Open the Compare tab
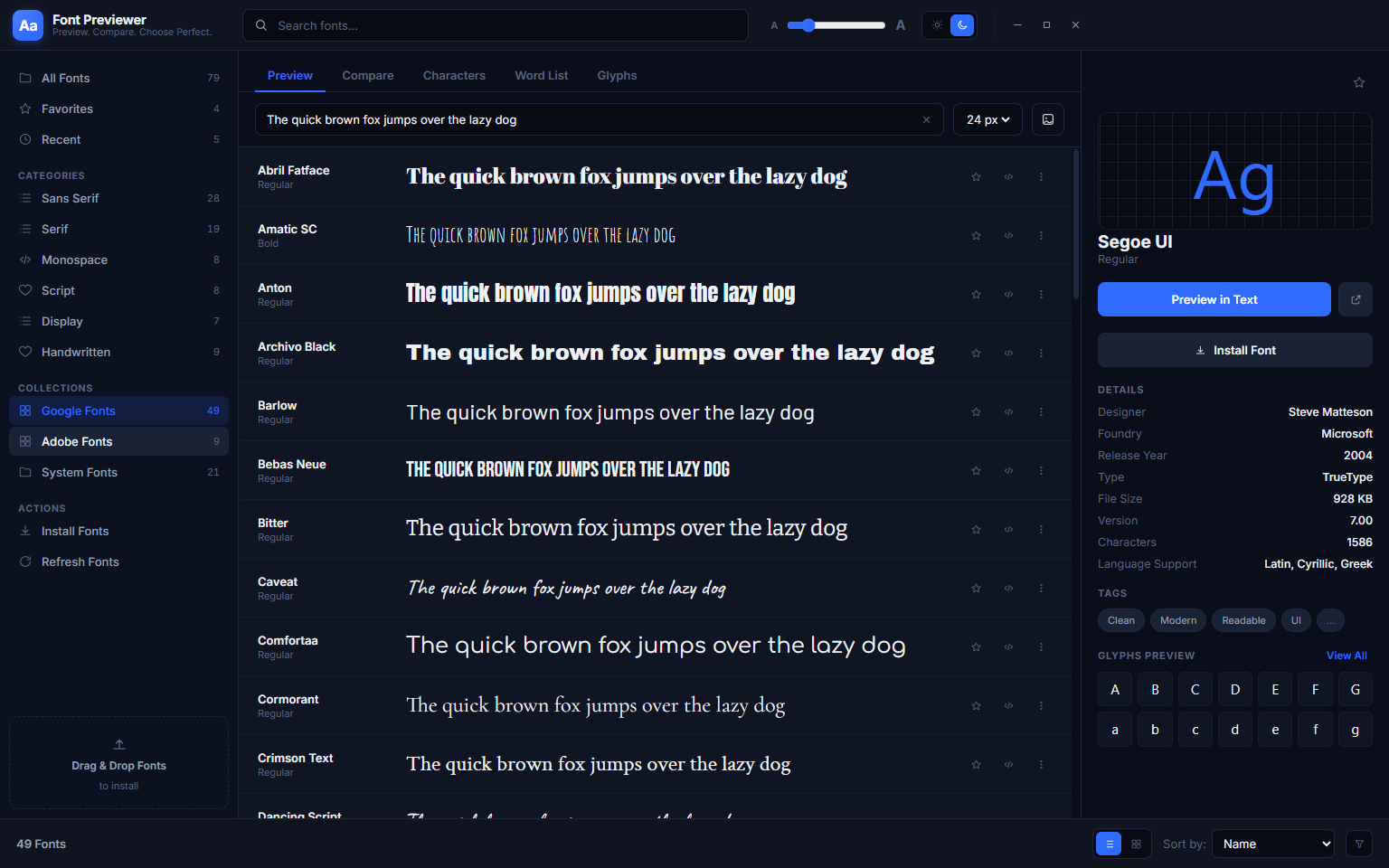 coord(368,75)
